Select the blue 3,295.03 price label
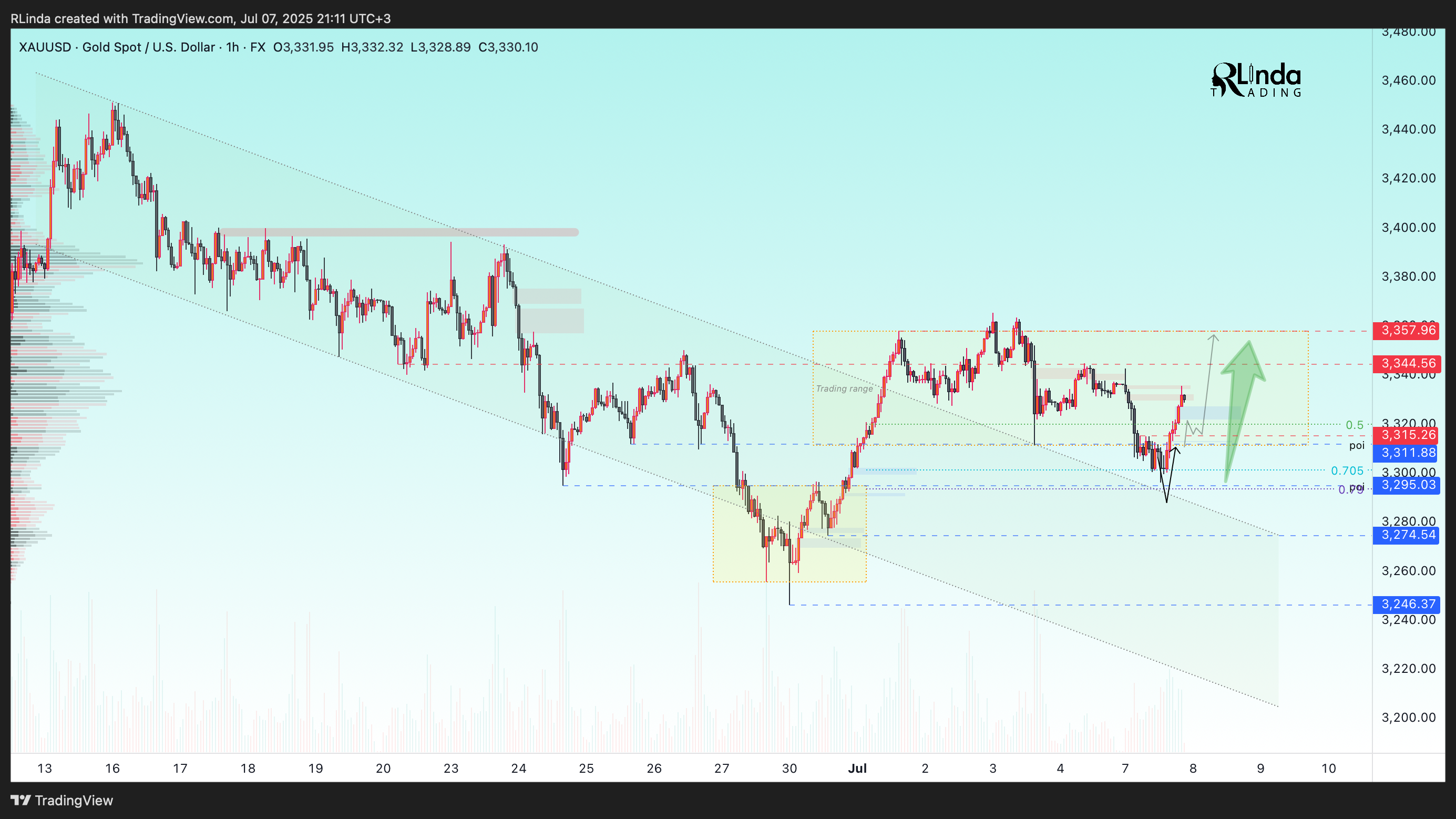Screen dimensions: 1456x819 (1407, 485)
